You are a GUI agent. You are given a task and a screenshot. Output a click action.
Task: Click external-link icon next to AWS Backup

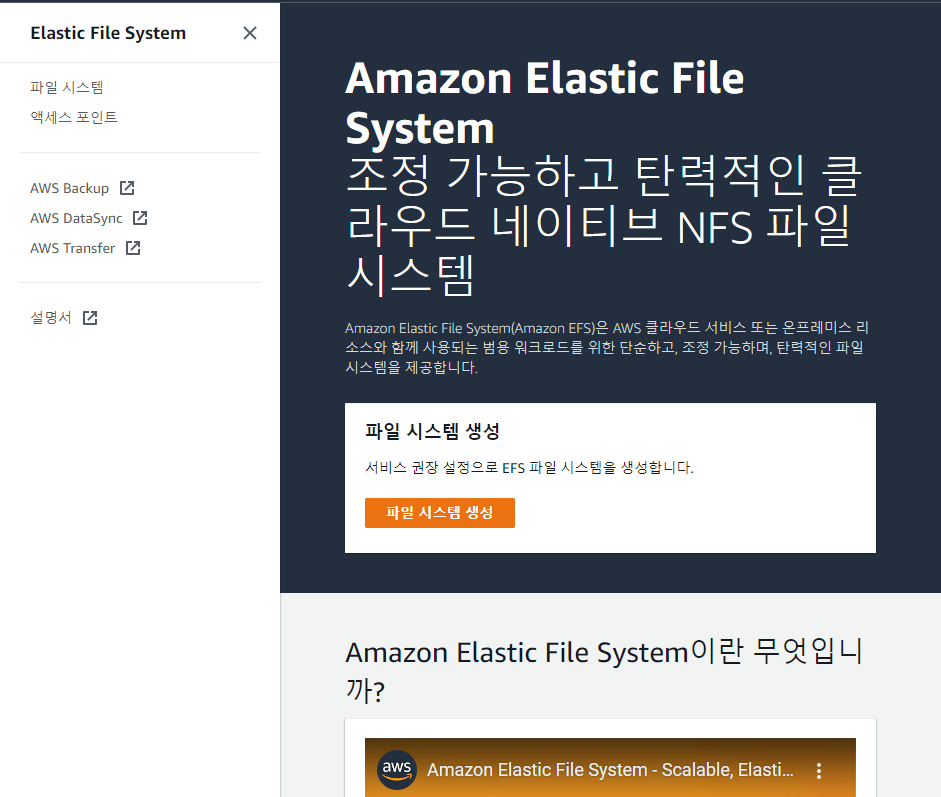click(127, 188)
